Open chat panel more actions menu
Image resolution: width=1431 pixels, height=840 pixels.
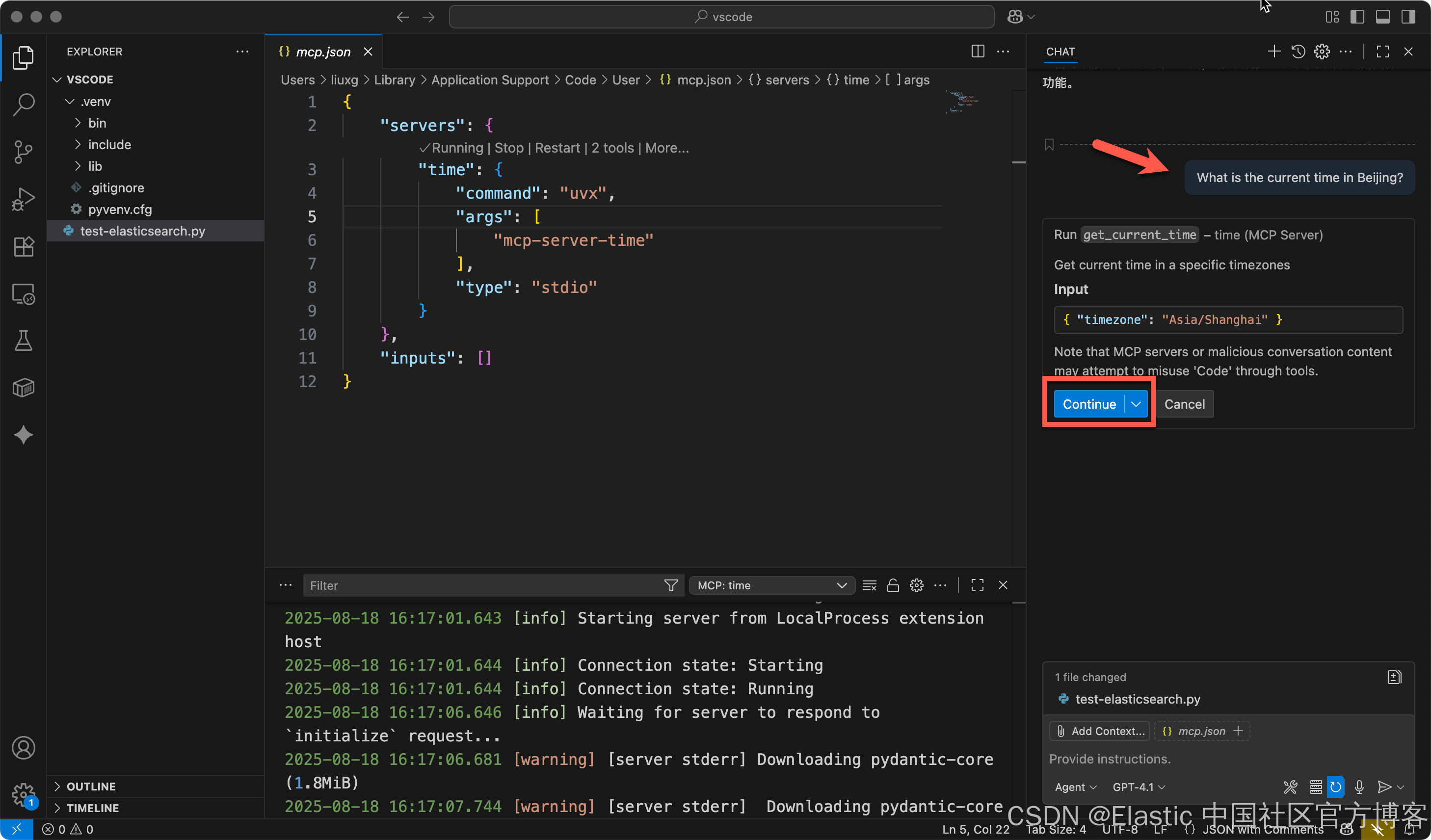[1346, 52]
